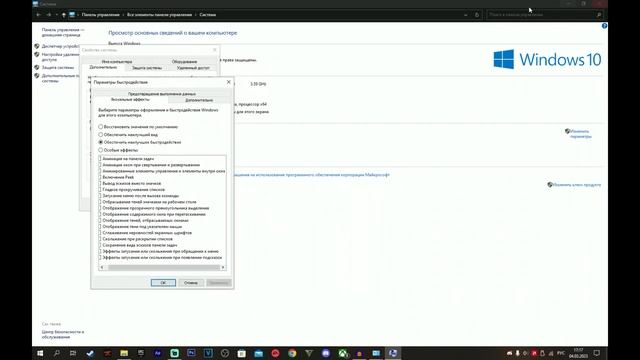Open Microsoft software license terms link

(312, 175)
